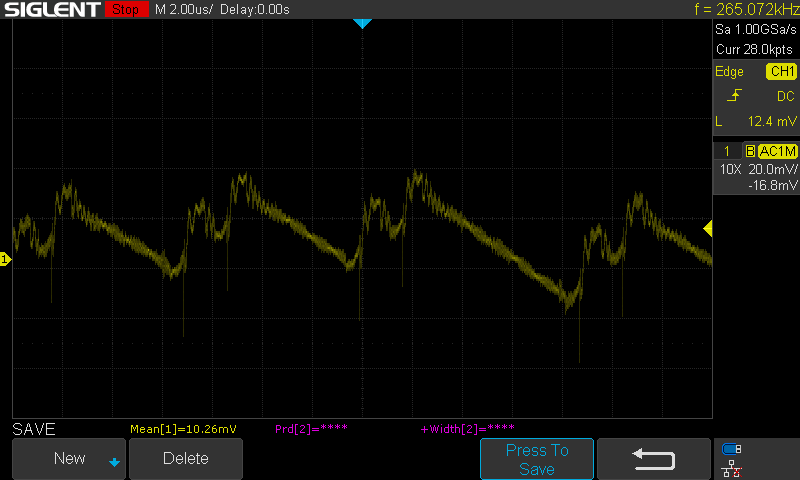Click the SAVE menu title
This screenshot has width=800, height=480.
tap(34, 429)
